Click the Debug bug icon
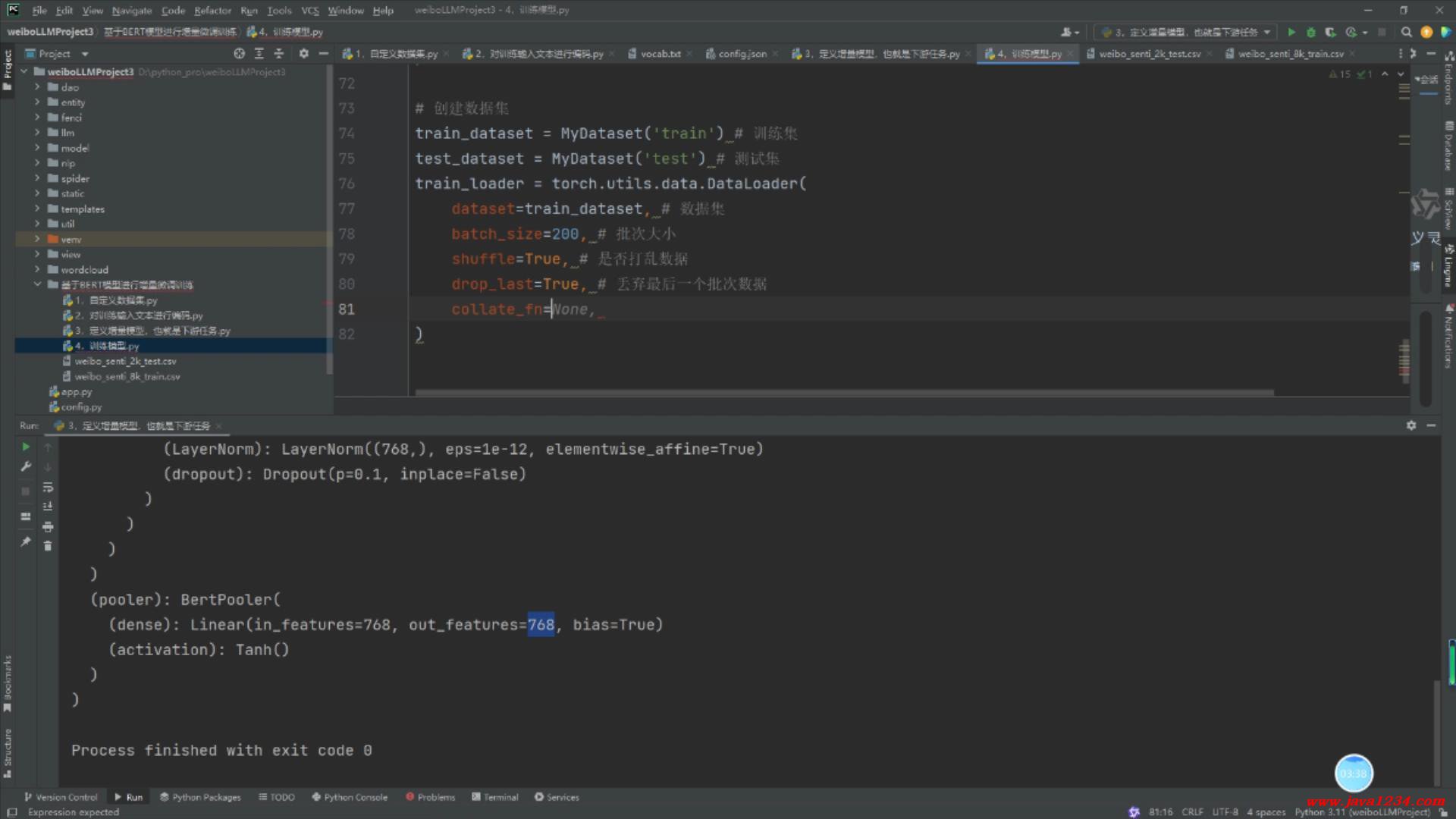1456x819 pixels. (x=1311, y=32)
